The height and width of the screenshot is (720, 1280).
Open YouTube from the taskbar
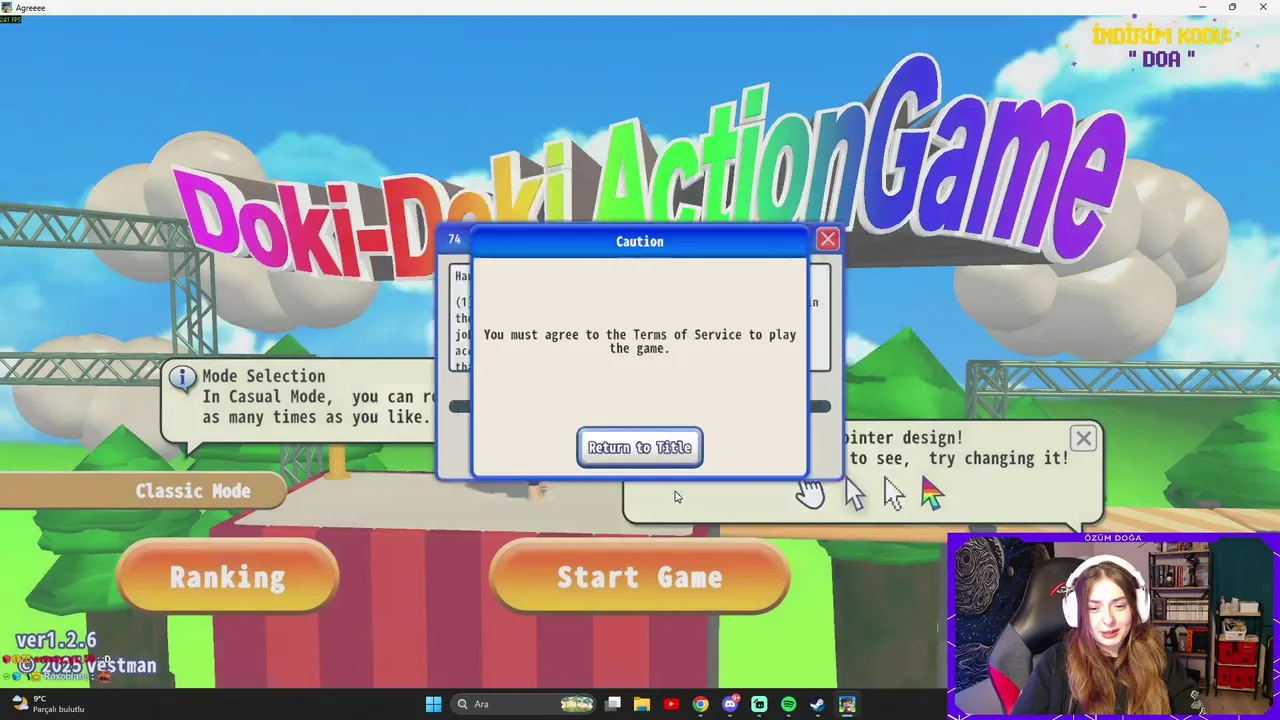[x=671, y=704]
